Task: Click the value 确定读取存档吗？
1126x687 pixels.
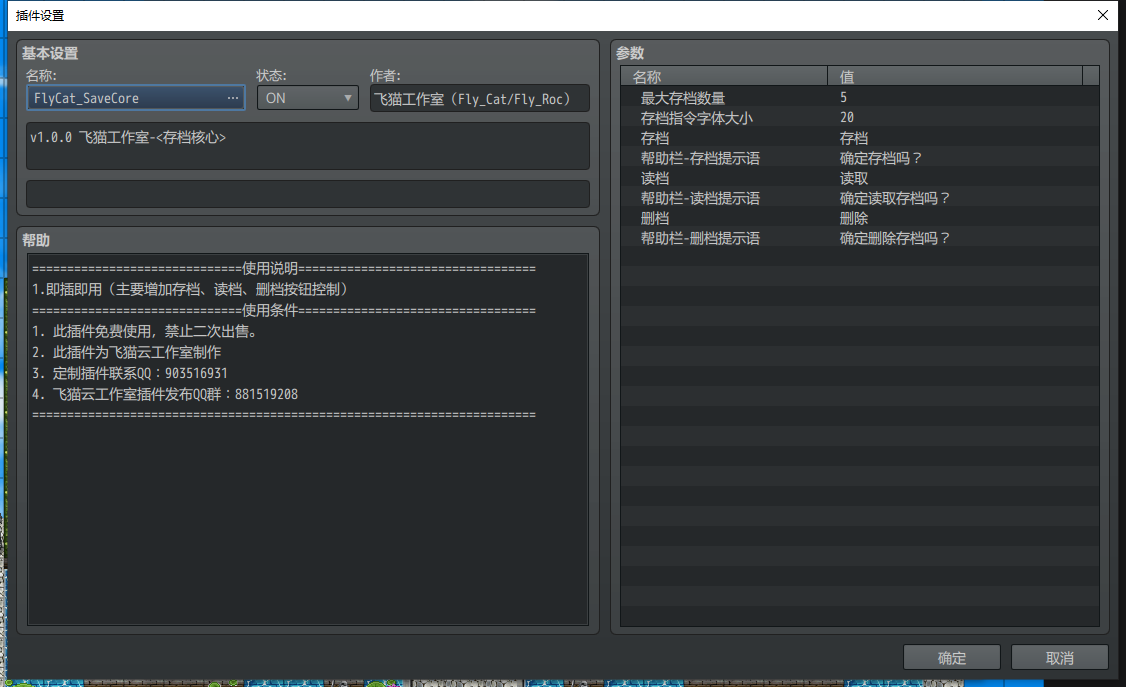Action: (x=895, y=198)
